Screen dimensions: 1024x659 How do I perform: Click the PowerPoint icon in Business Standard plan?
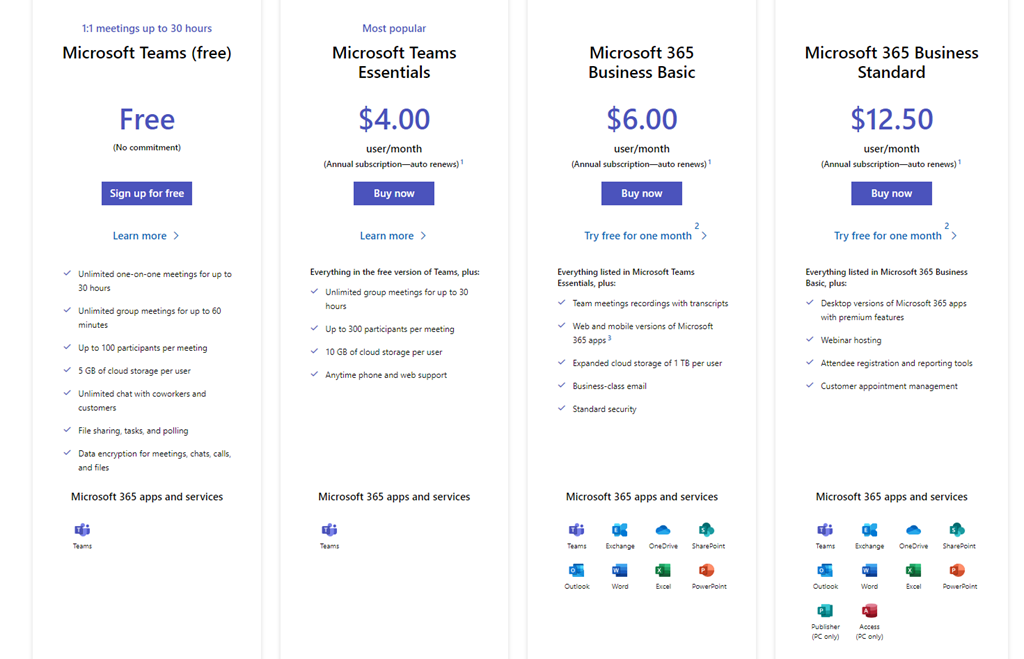point(957,570)
